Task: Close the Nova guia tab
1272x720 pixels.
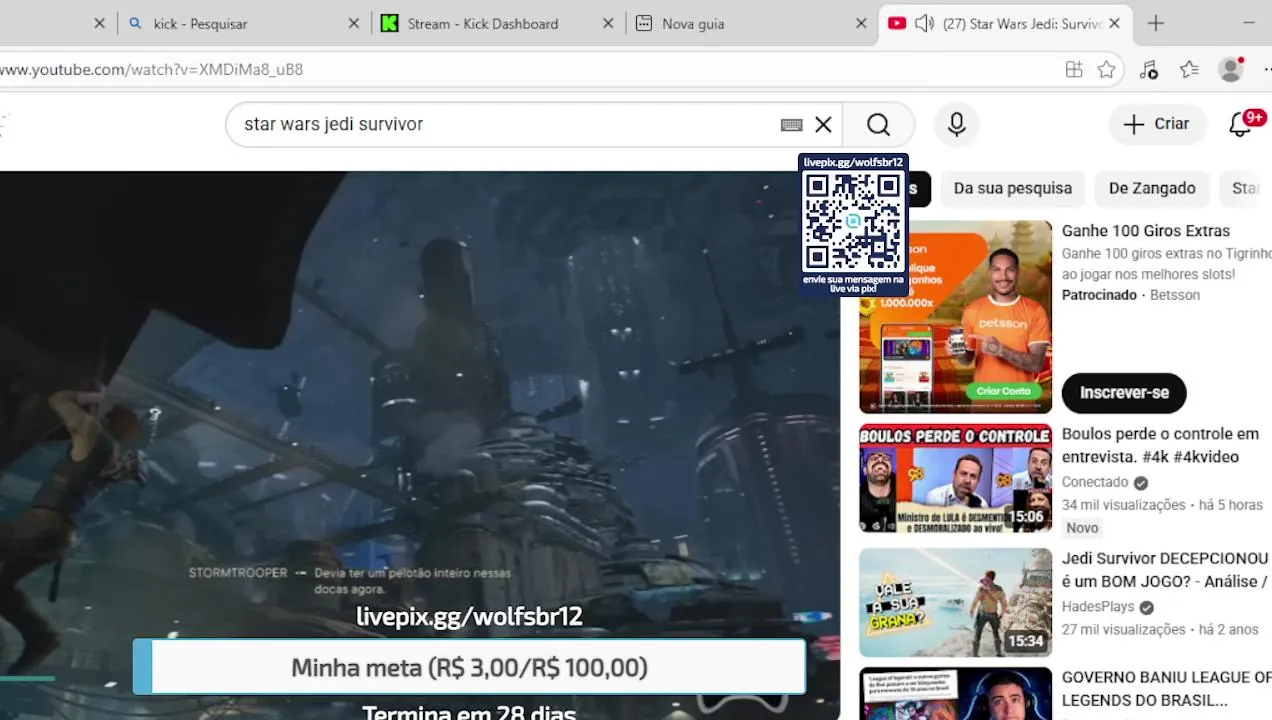Action: click(862, 23)
